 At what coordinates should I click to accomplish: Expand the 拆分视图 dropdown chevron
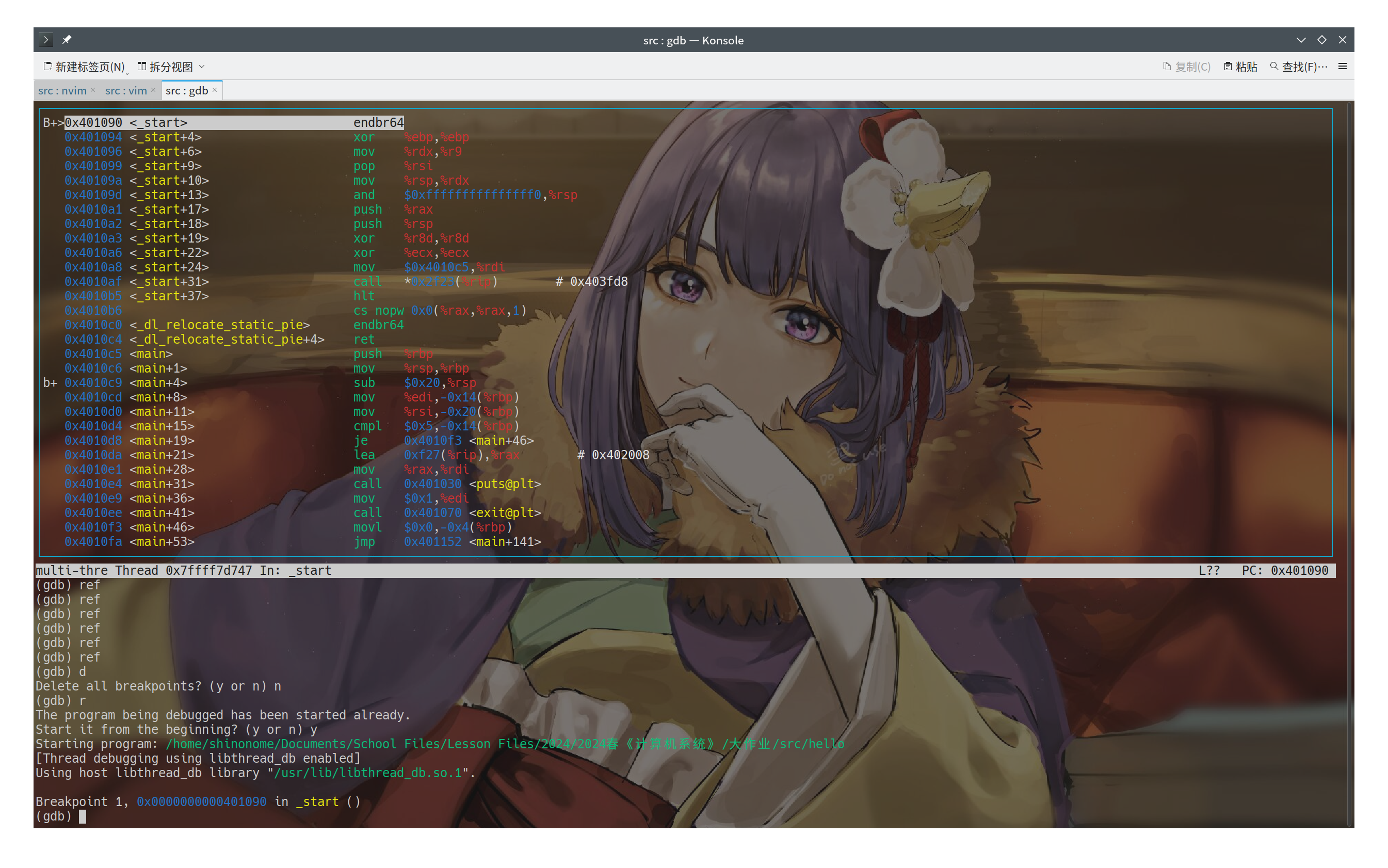coord(202,67)
